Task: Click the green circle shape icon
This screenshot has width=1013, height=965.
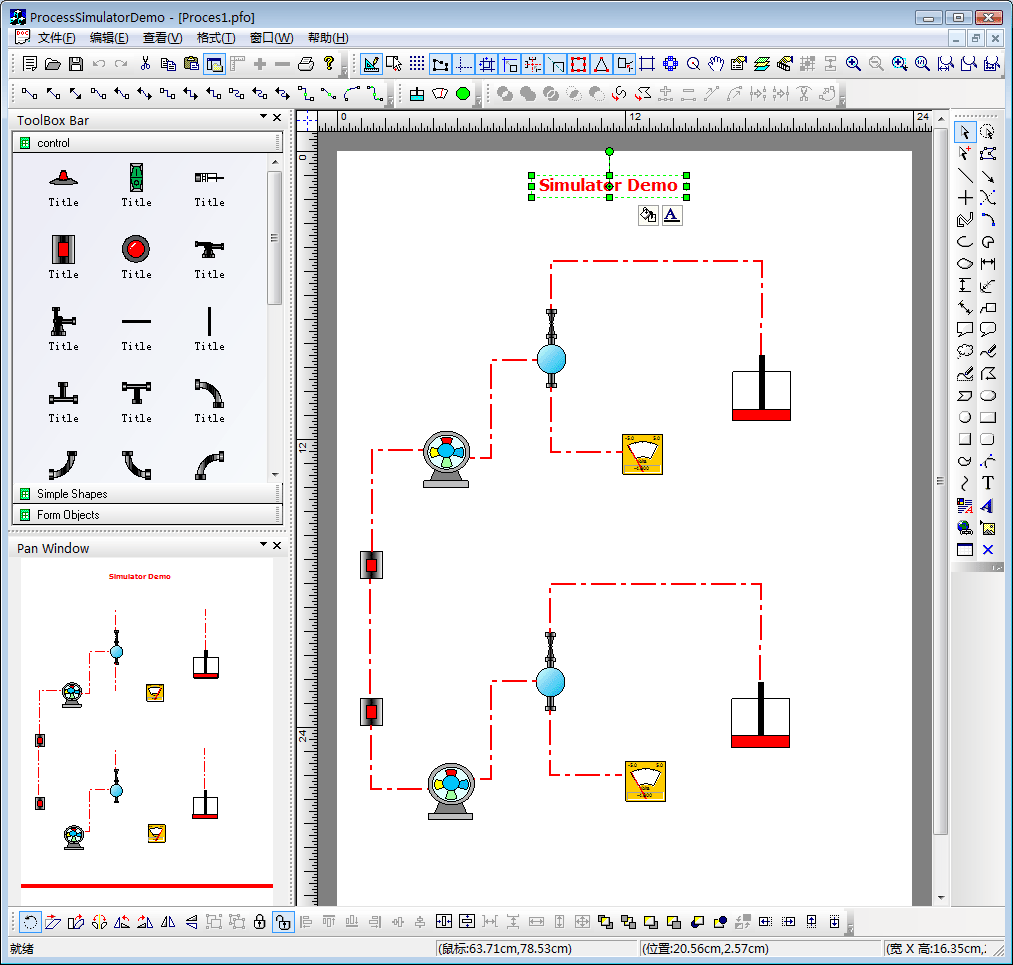Action: [463, 94]
